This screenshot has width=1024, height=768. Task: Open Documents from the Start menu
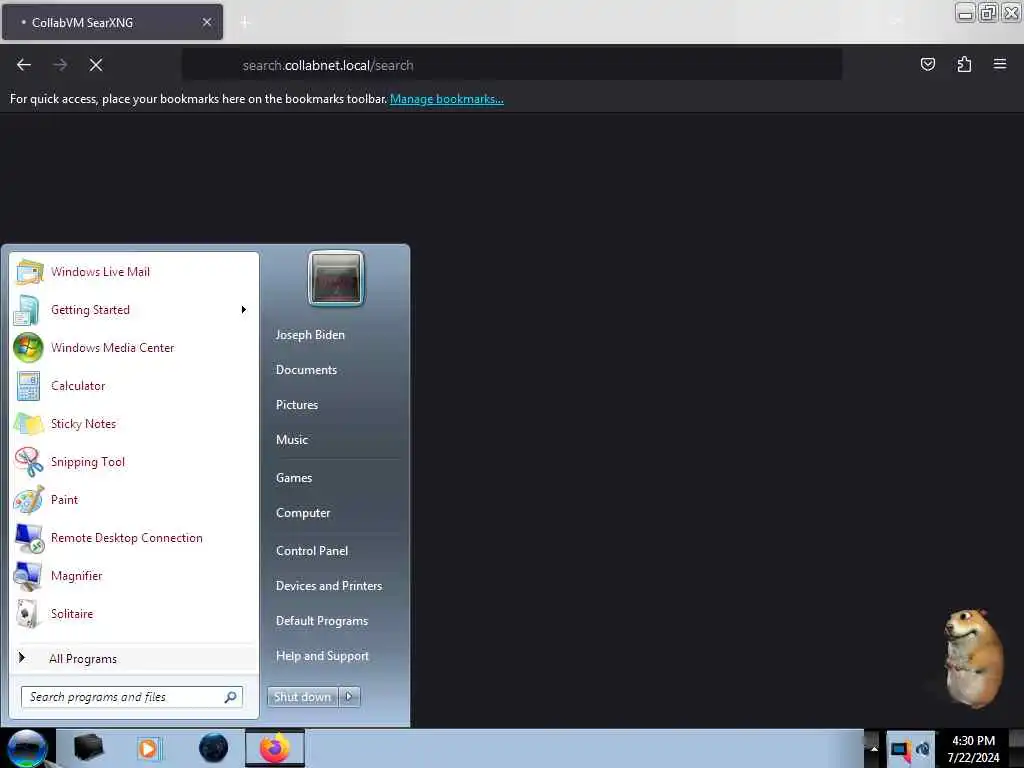[306, 370]
